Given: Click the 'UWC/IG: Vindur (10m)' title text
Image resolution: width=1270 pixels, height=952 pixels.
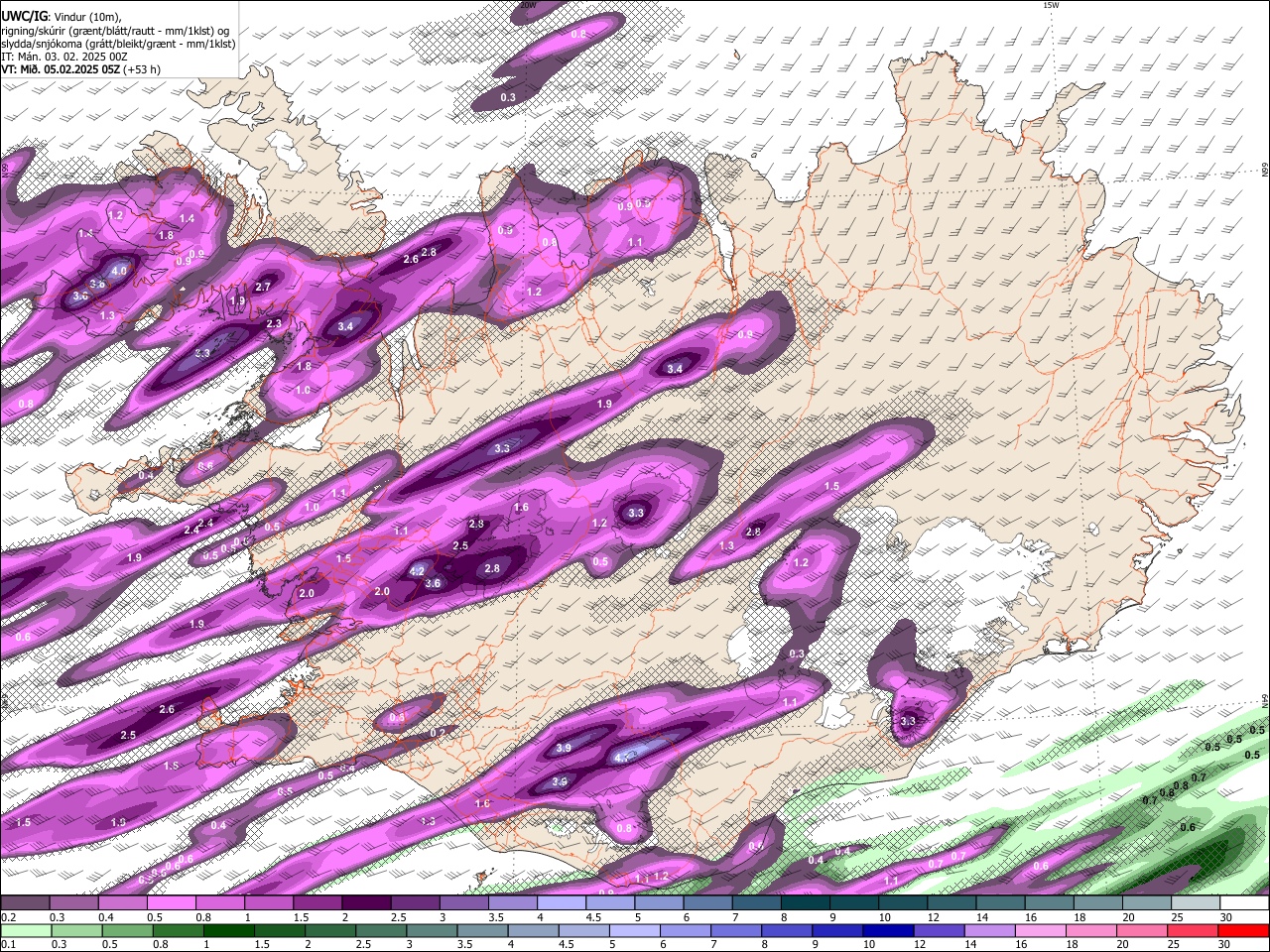Looking at the screenshot, I should [62, 16].
